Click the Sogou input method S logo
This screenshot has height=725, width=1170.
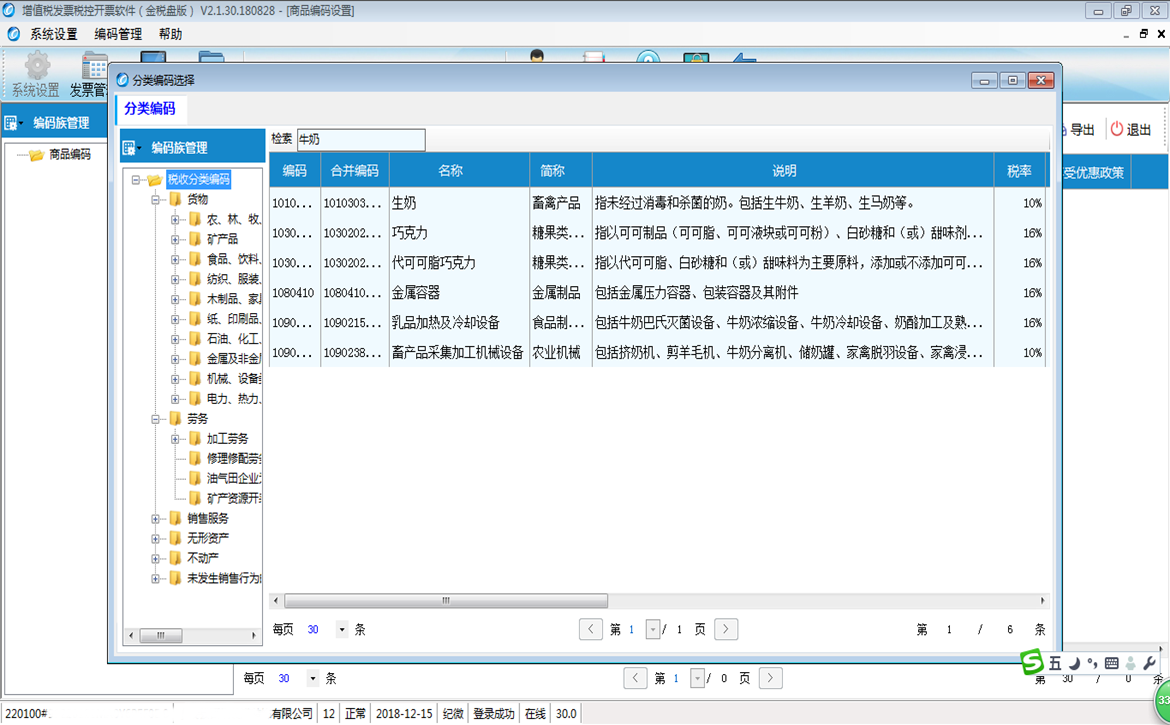click(1032, 662)
